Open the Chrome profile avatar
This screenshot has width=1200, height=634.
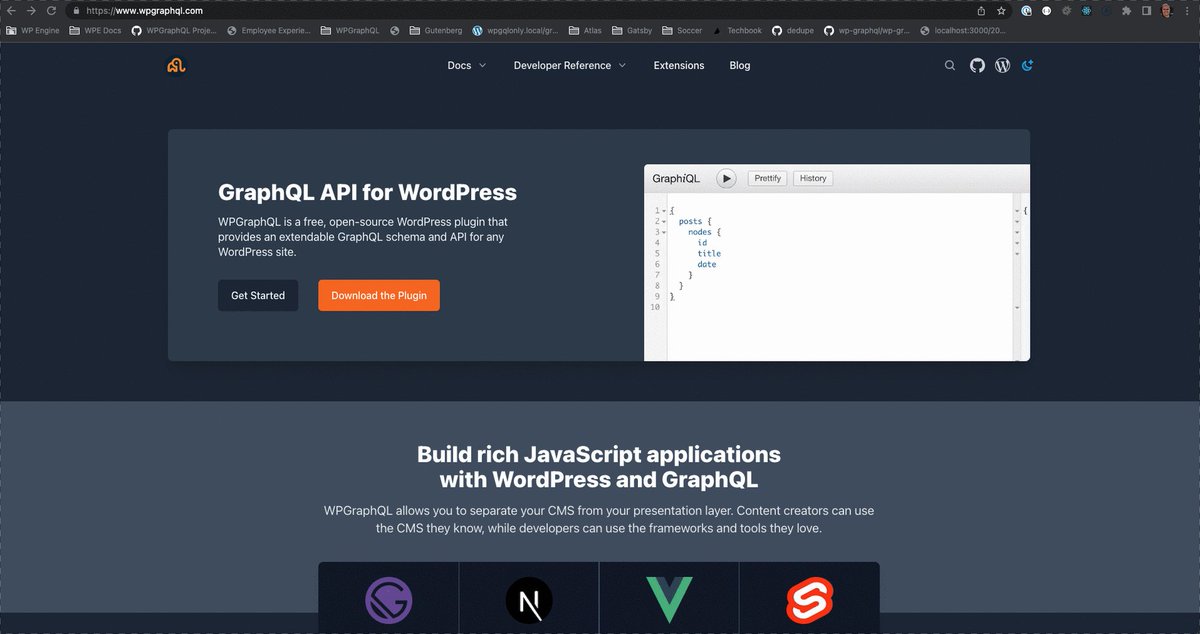[x=1167, y=10]
